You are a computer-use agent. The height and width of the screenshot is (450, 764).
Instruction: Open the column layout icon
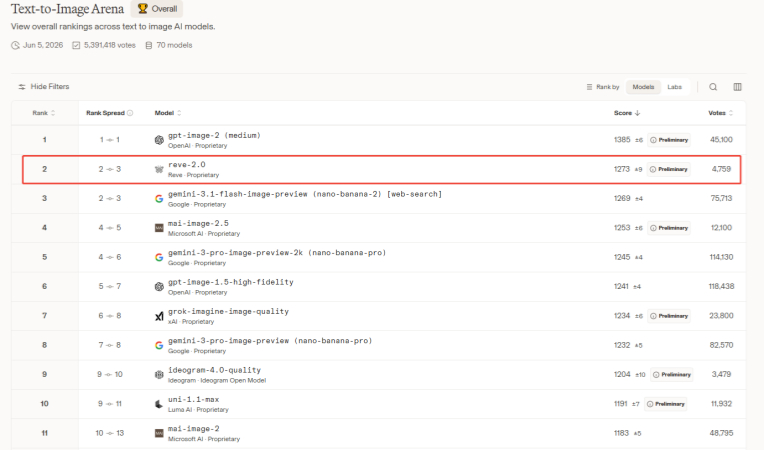point(737,87)
